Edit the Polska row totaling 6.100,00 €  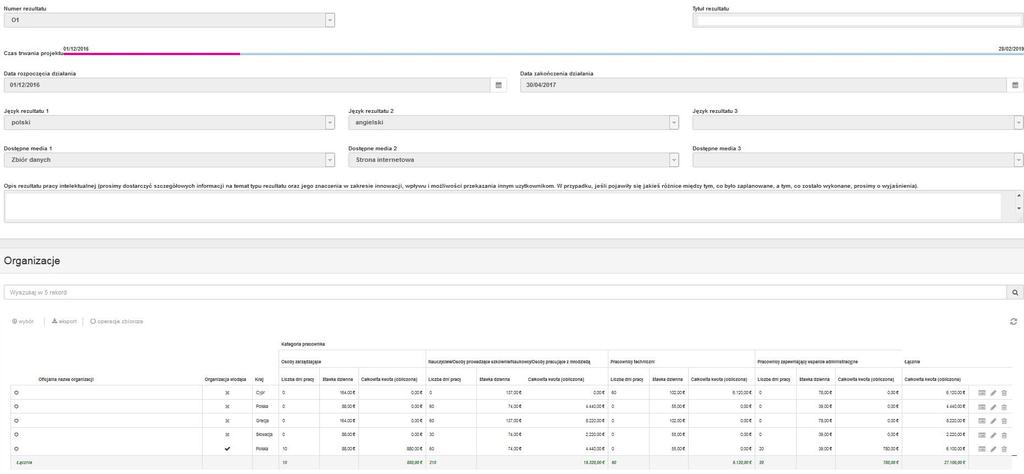(x=993, y=449)
